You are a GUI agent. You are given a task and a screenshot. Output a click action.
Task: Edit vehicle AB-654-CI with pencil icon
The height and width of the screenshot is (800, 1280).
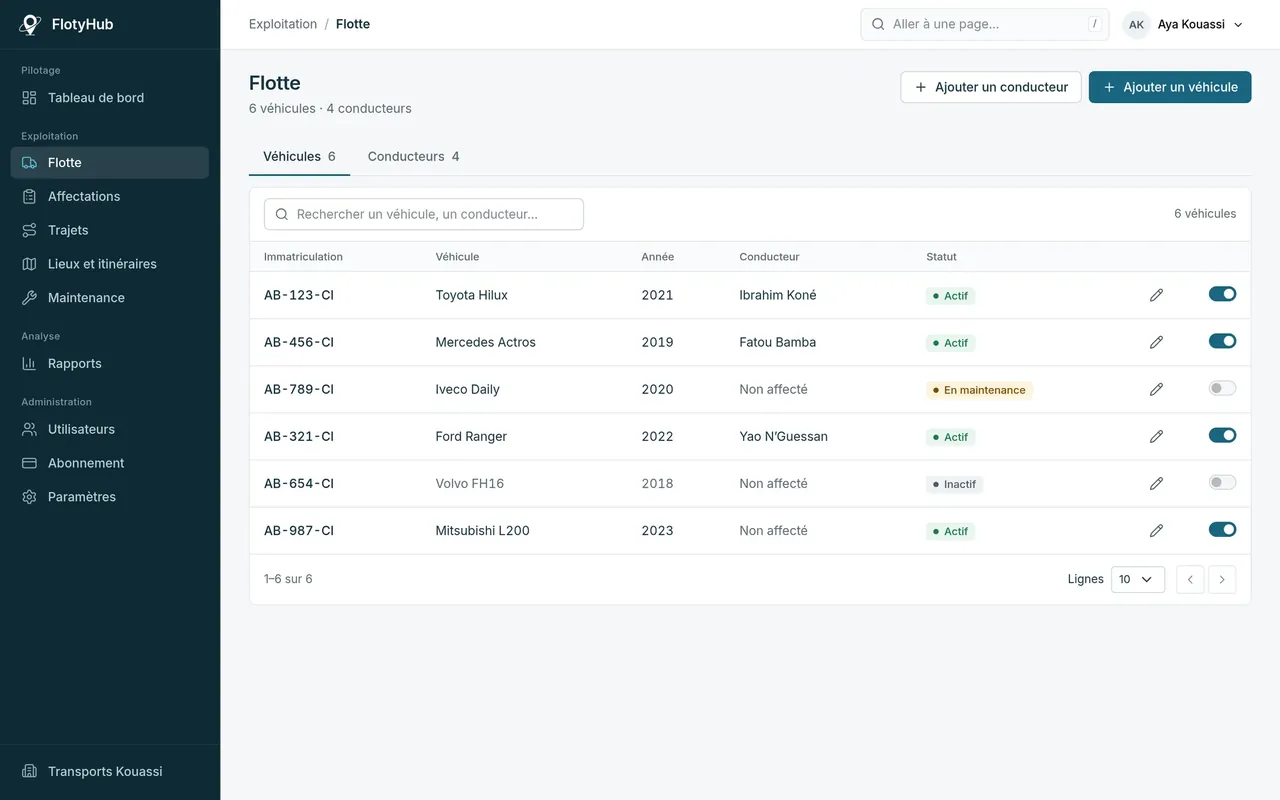1156,483
